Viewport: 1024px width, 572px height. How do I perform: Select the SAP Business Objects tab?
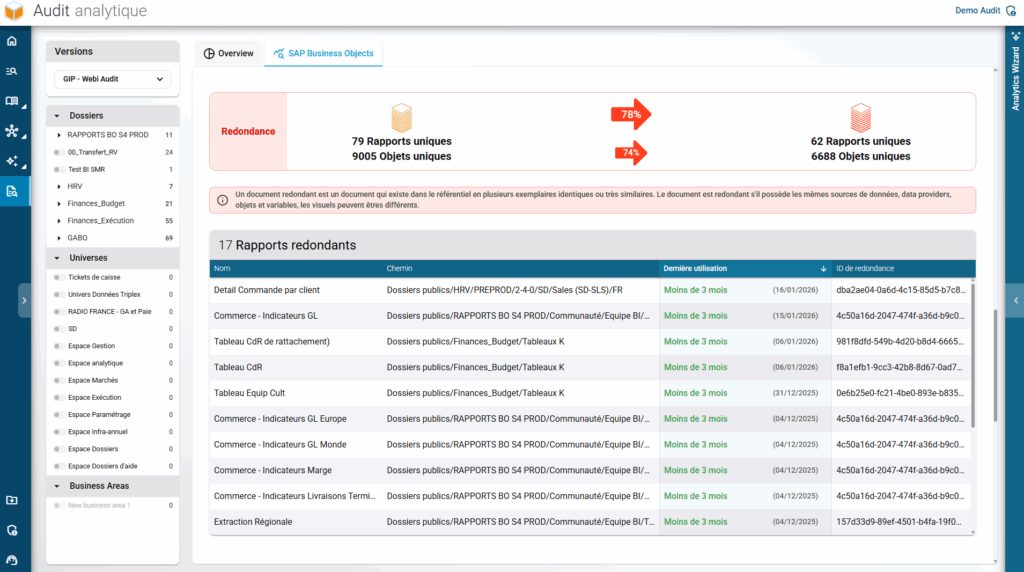323,53
